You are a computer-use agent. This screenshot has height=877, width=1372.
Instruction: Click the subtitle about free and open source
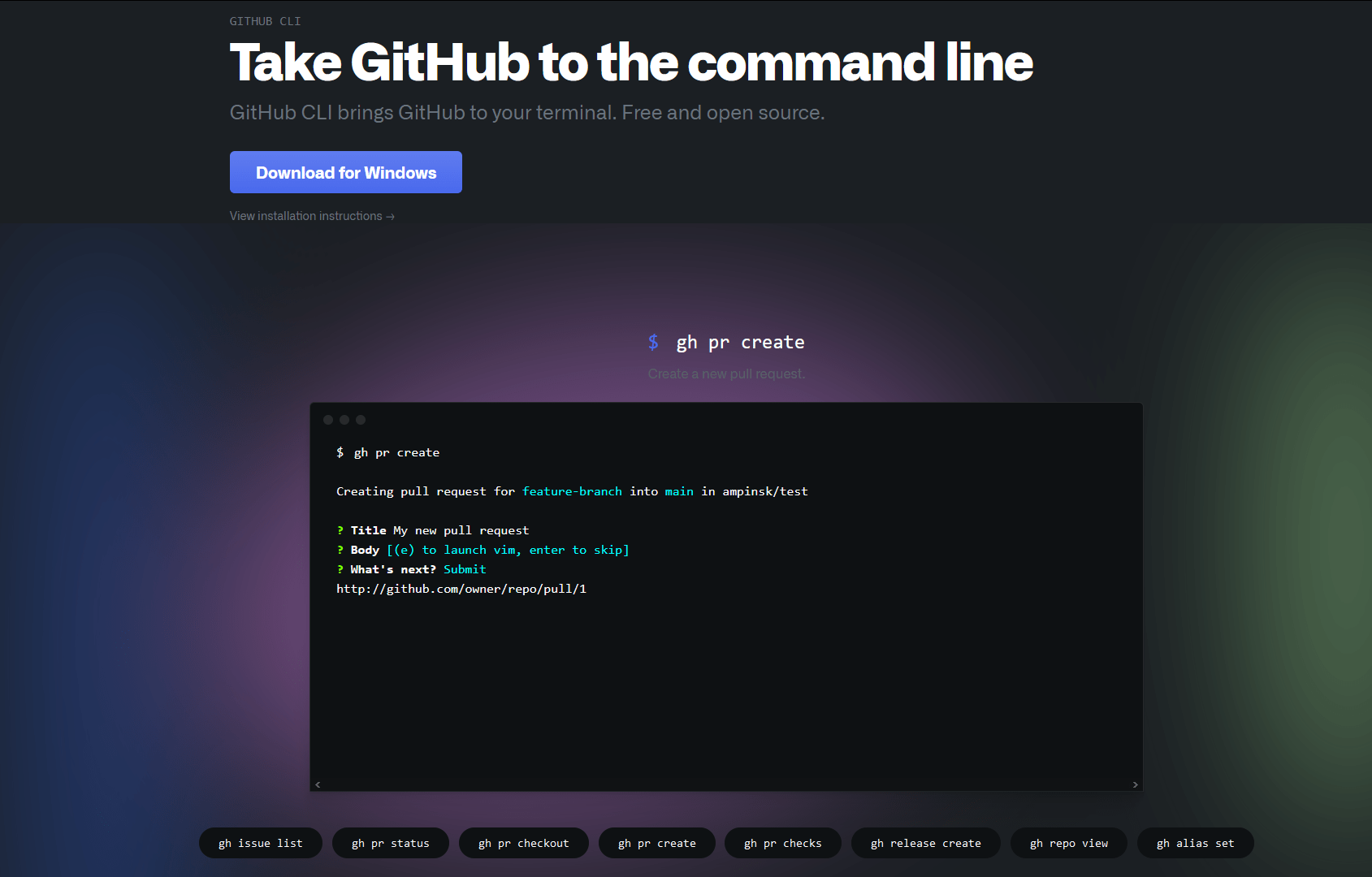pyautogui.click(x=527, y=112)
